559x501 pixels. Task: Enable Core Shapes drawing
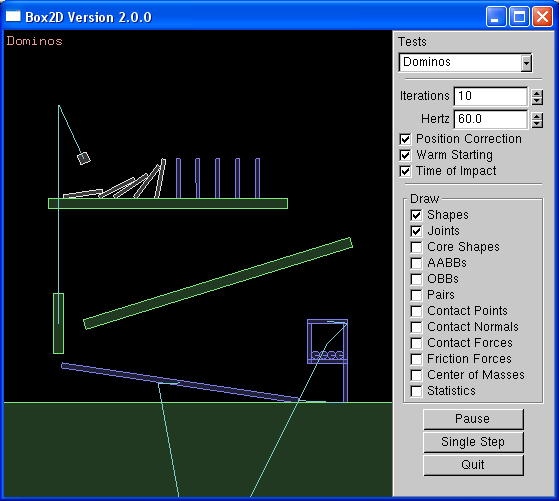coord(416,247)
